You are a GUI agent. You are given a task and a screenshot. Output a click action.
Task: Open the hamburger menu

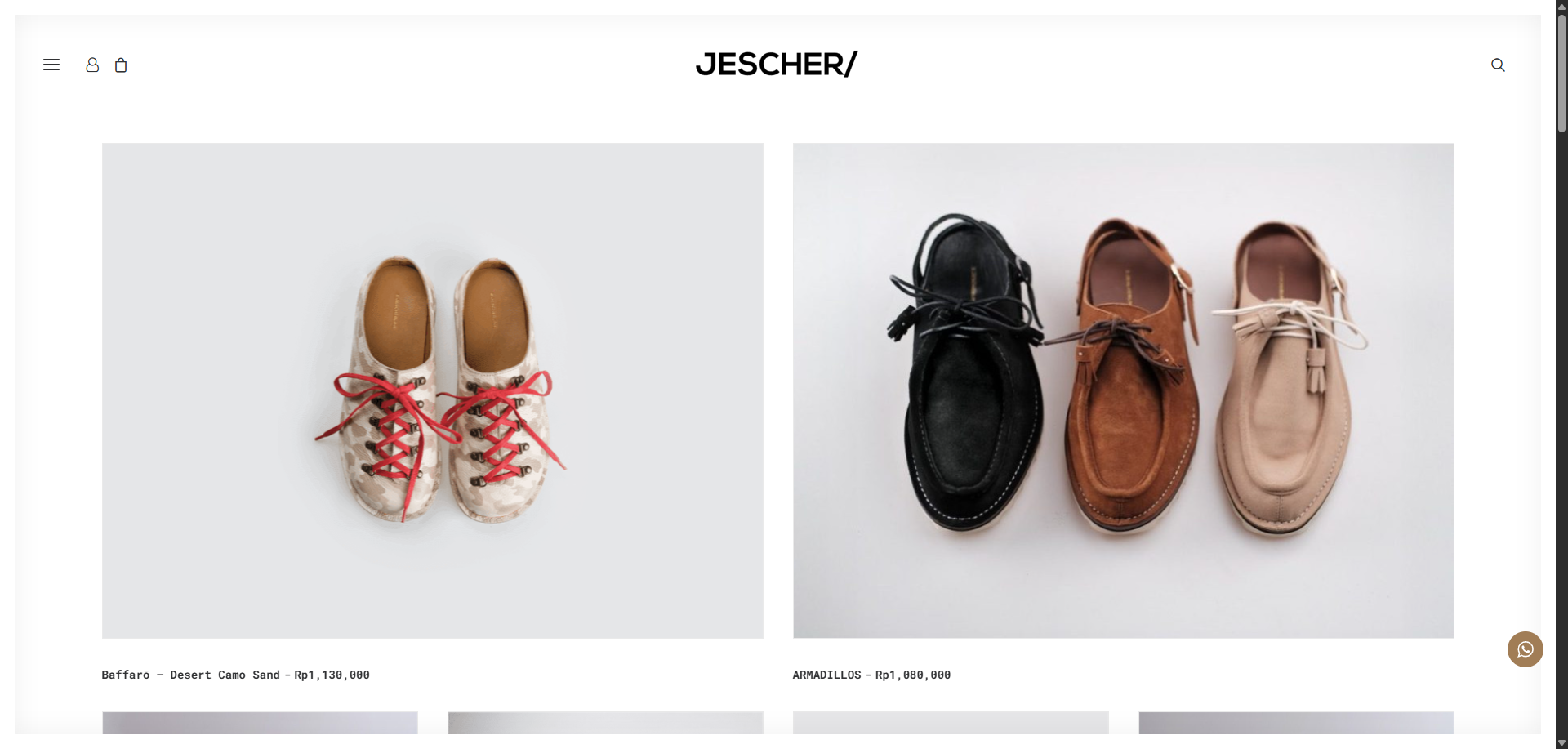click(x=51, y=65)
